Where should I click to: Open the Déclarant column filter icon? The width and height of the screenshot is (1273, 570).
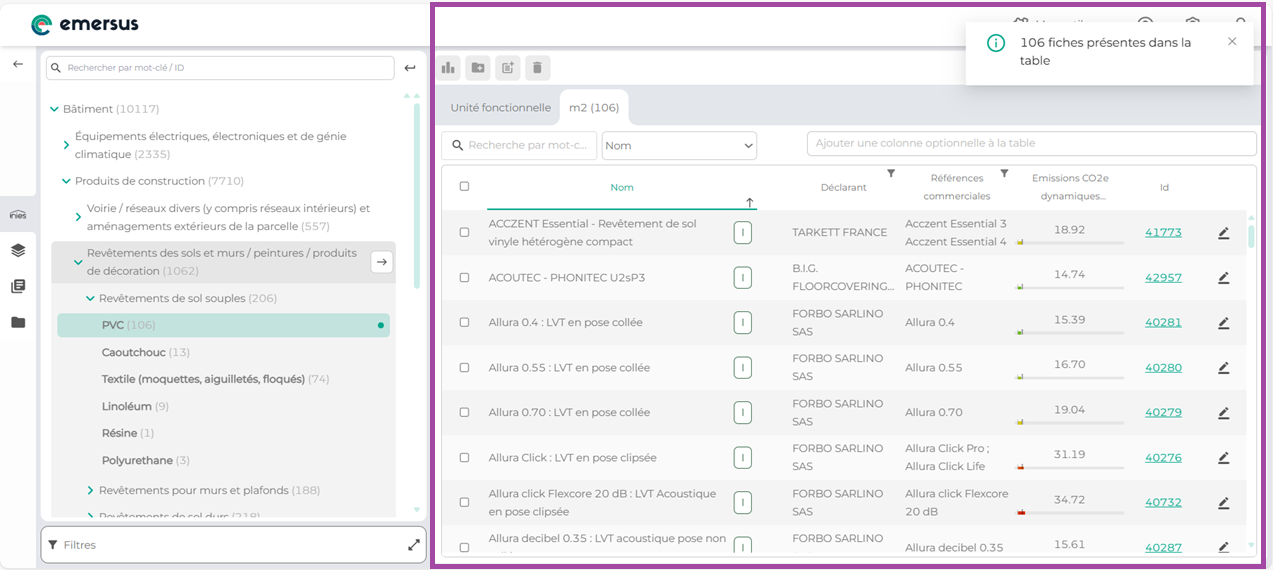pyautogui.click(x=891, y=173)
